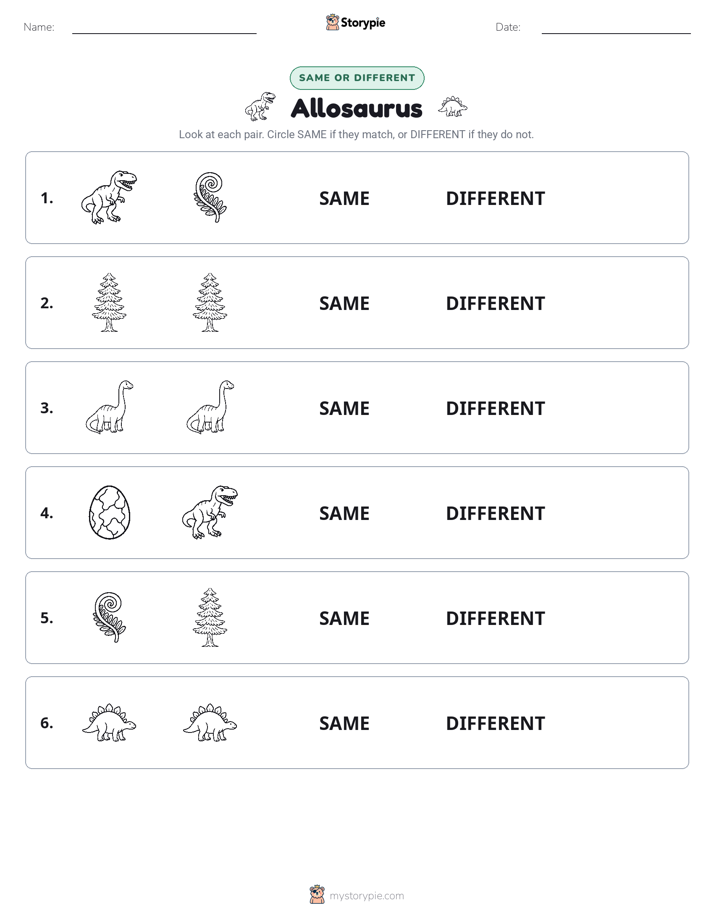
Task: Select SAME for question 2
Action: pos(345,303)
